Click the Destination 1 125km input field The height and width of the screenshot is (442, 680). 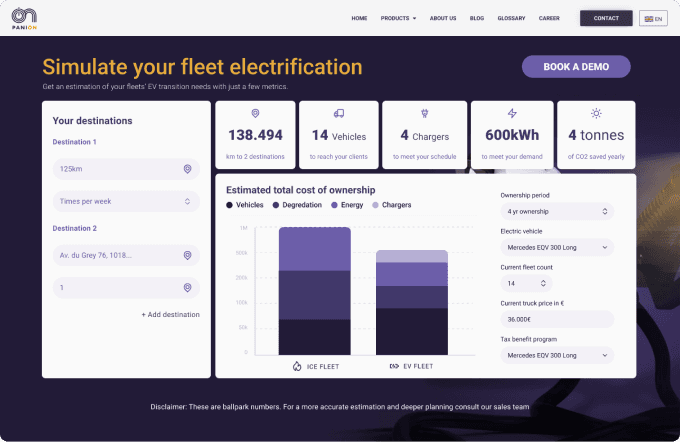pyautogui.click(x=126, y=169)
